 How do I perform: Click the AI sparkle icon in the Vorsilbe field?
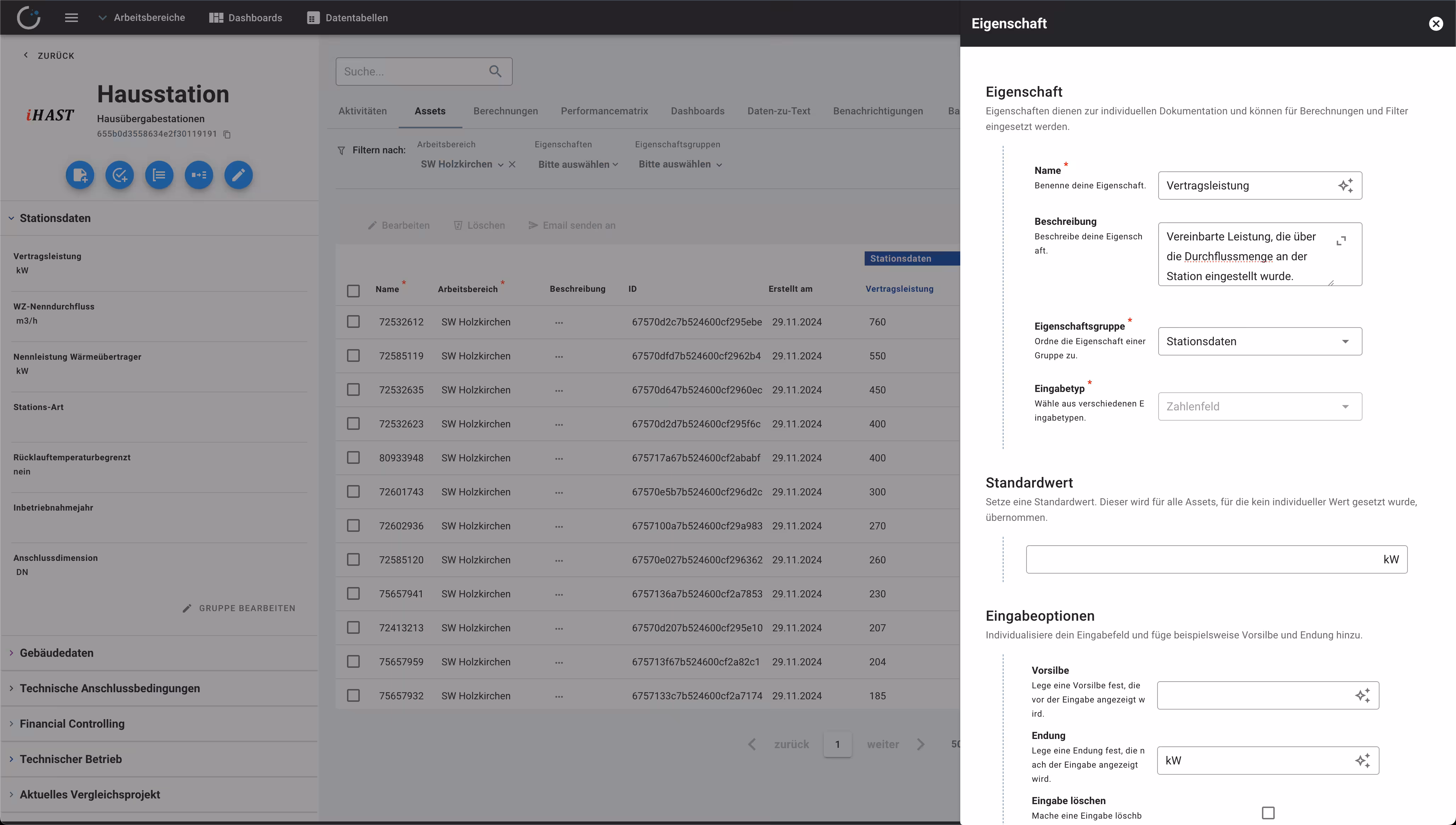[x=1363, y=695]
